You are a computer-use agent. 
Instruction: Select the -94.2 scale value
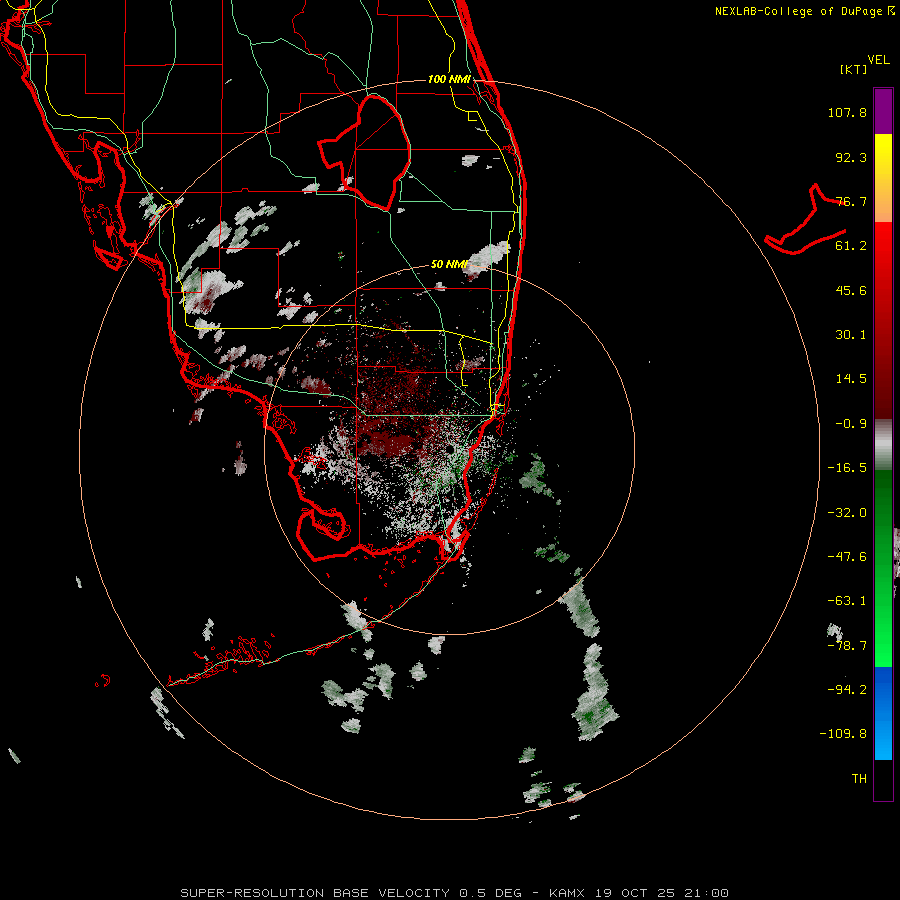click(x=847, y=689)
